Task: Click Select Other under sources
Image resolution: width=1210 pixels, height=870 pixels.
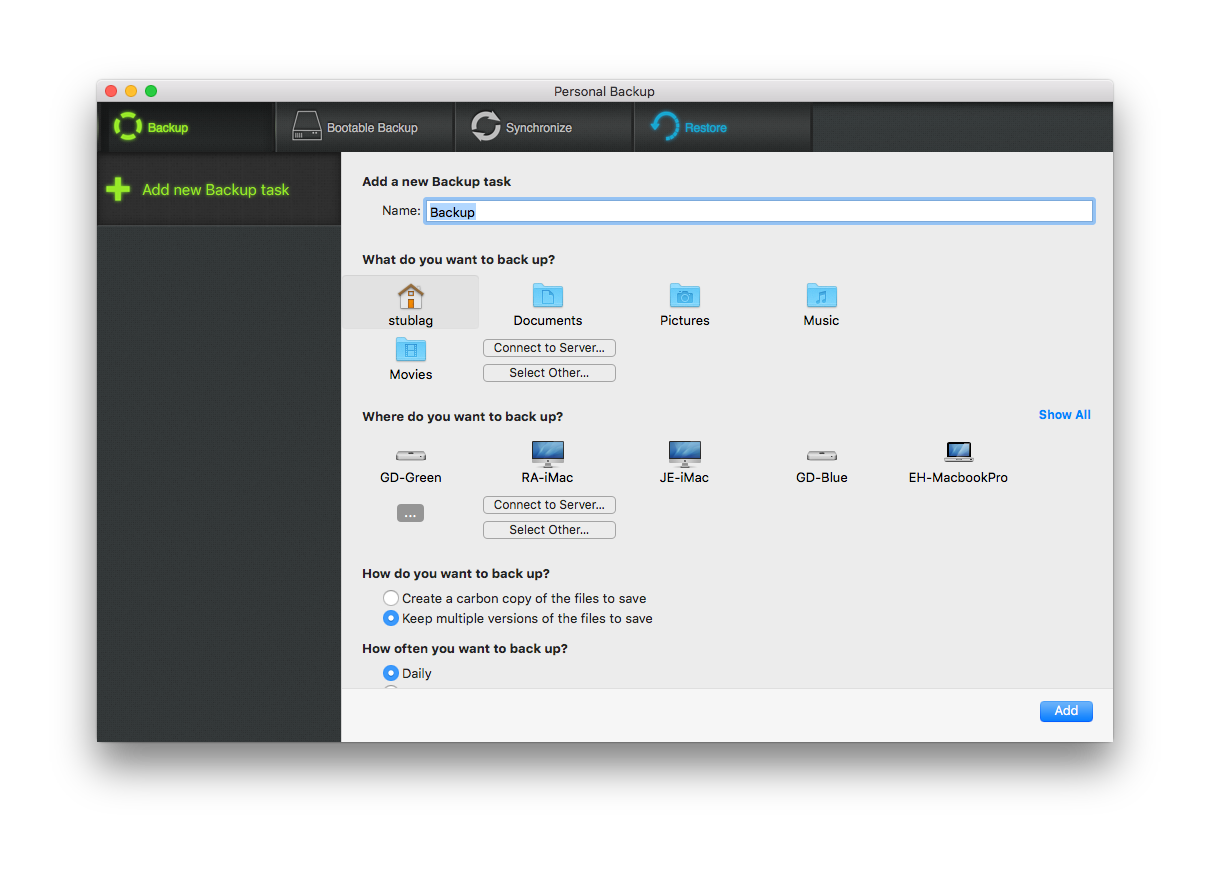Action: coord(549,373)
